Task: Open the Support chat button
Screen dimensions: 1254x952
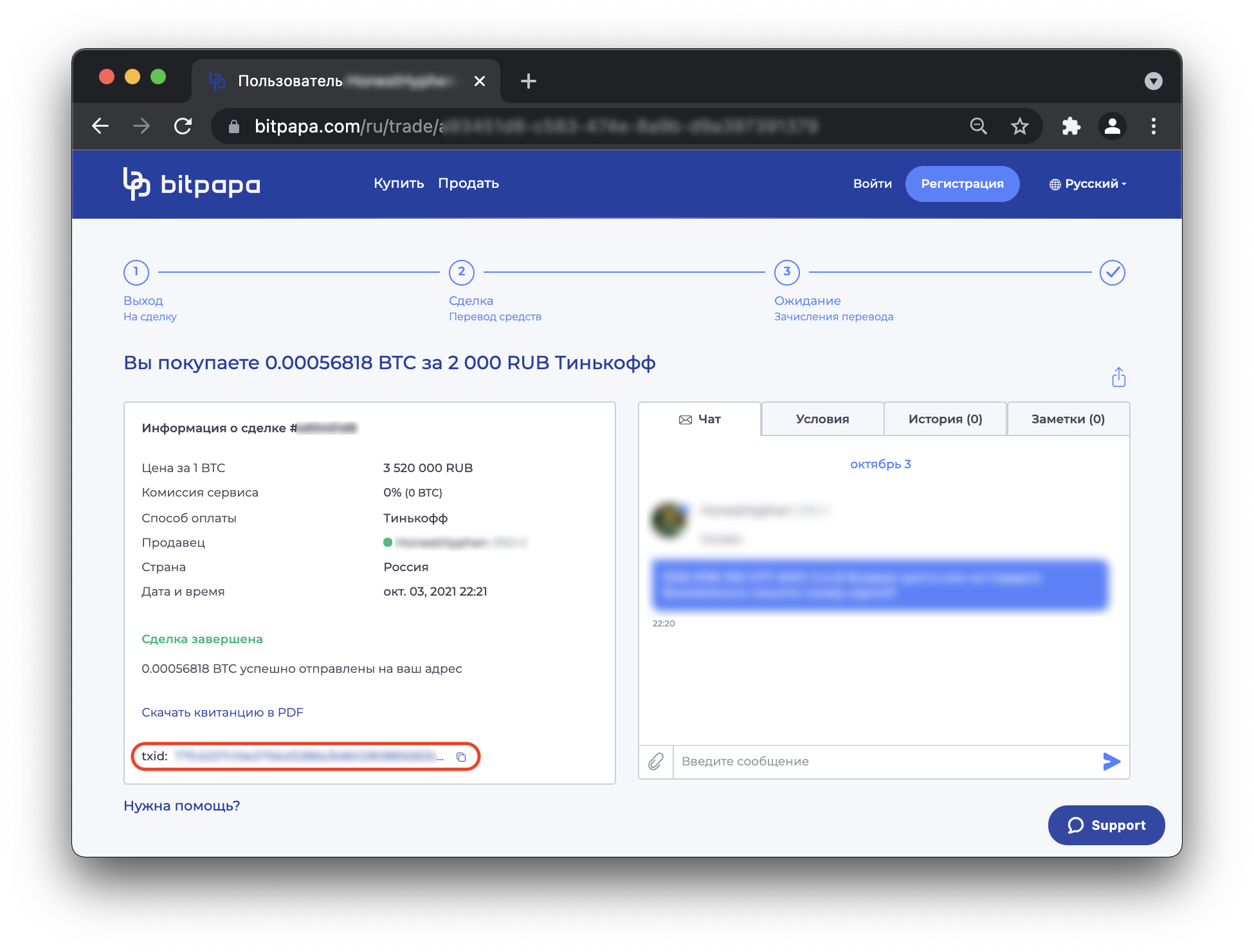Action: pyautogui.click(x=1106, y=825)
